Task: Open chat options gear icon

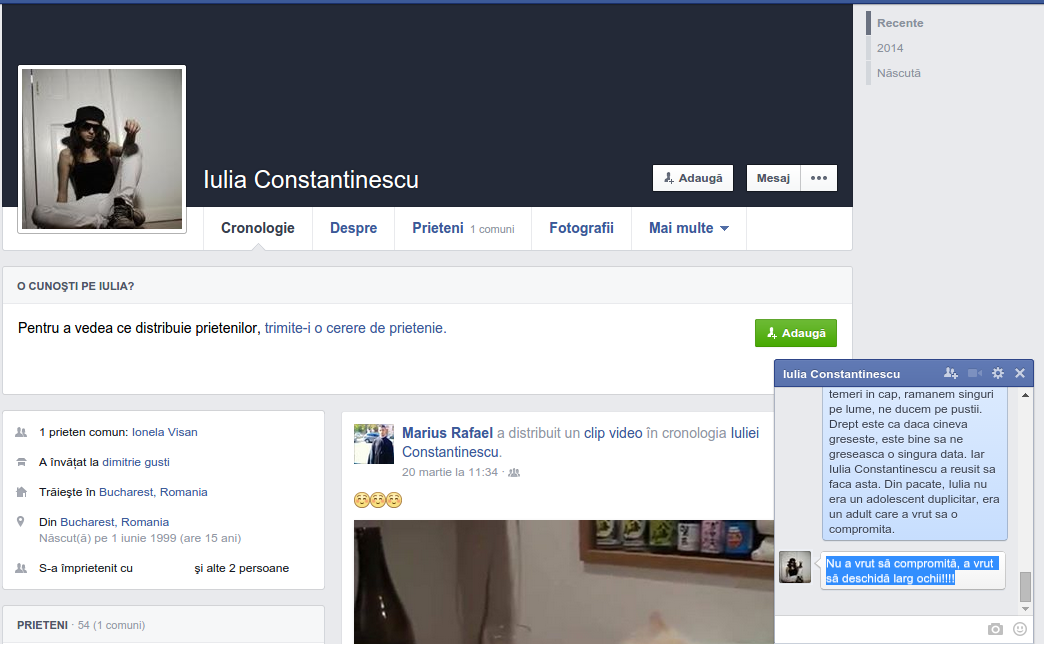Action: pos(997,373)
